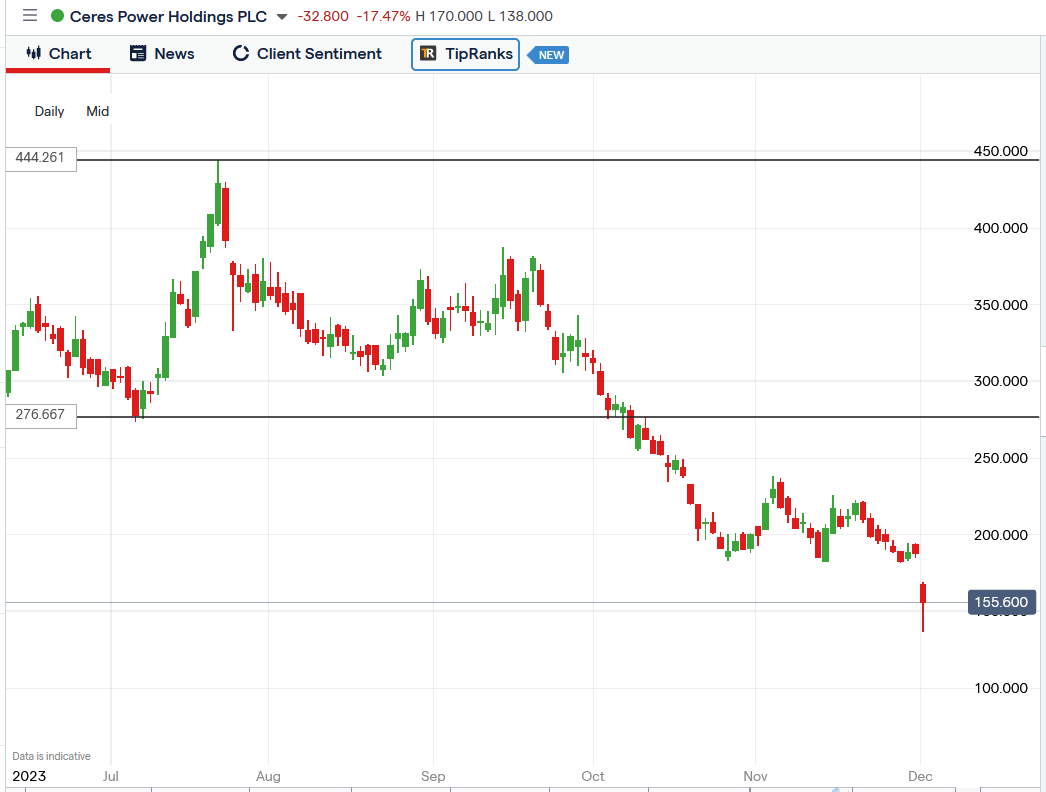Click the NEW badge next to TipRanks
The height and width of the screenshot is (792, 1046).
[548, 55]
